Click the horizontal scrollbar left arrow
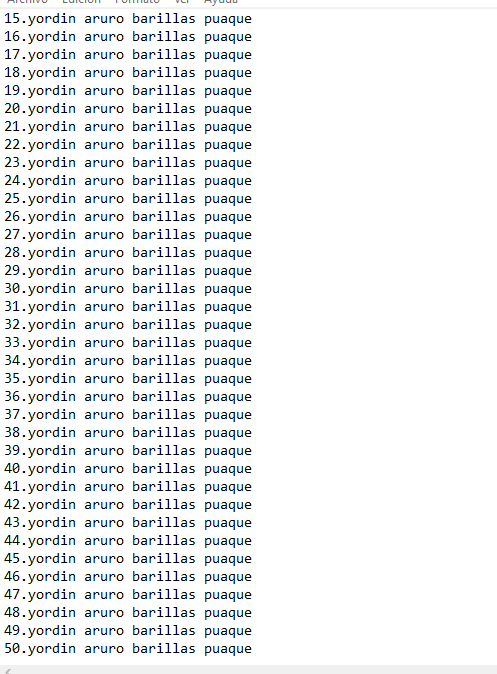The height and width of the screenshot is (674, 497). pos(7,671)
